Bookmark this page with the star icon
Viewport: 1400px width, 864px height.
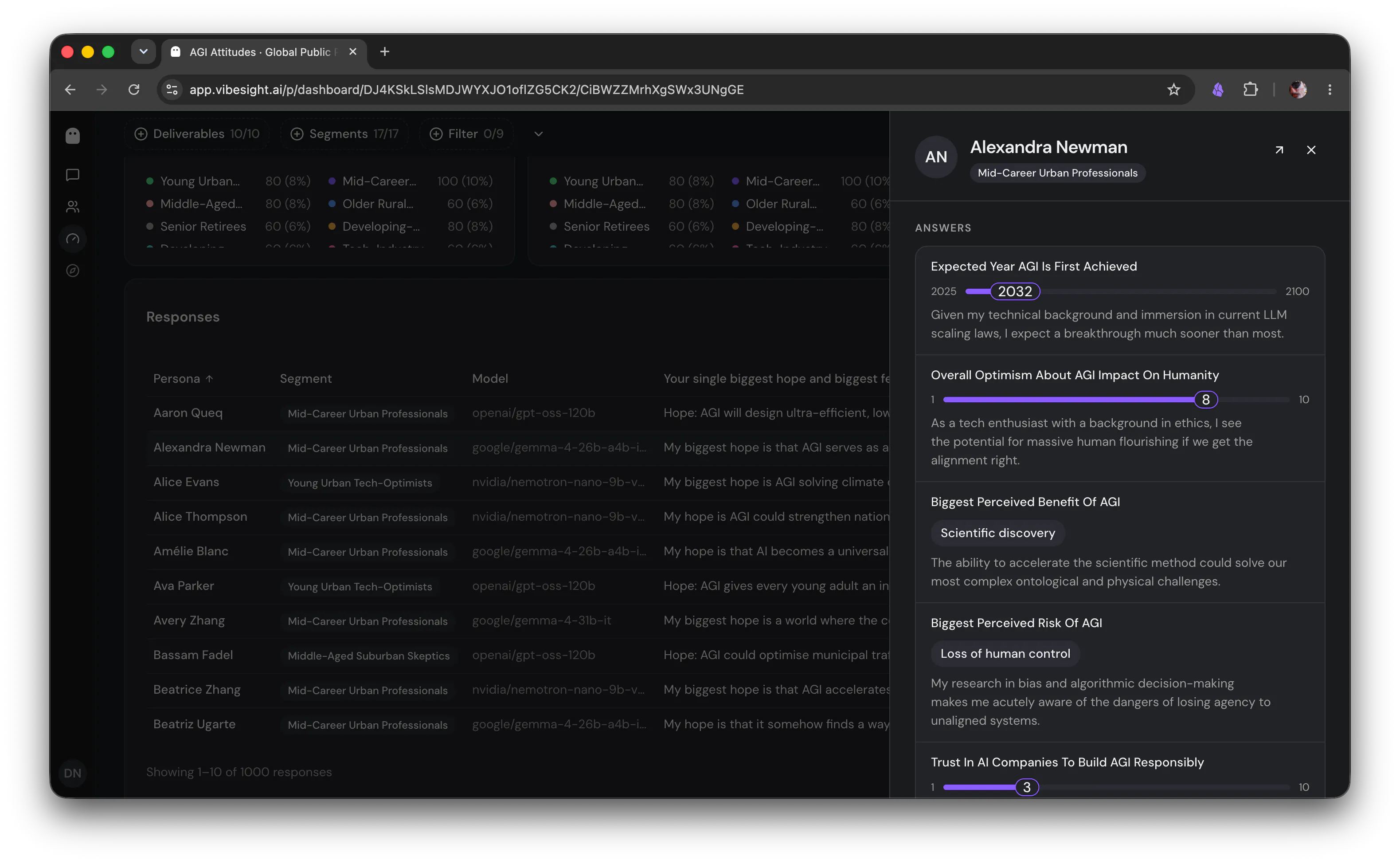[x=1173, y=90]
